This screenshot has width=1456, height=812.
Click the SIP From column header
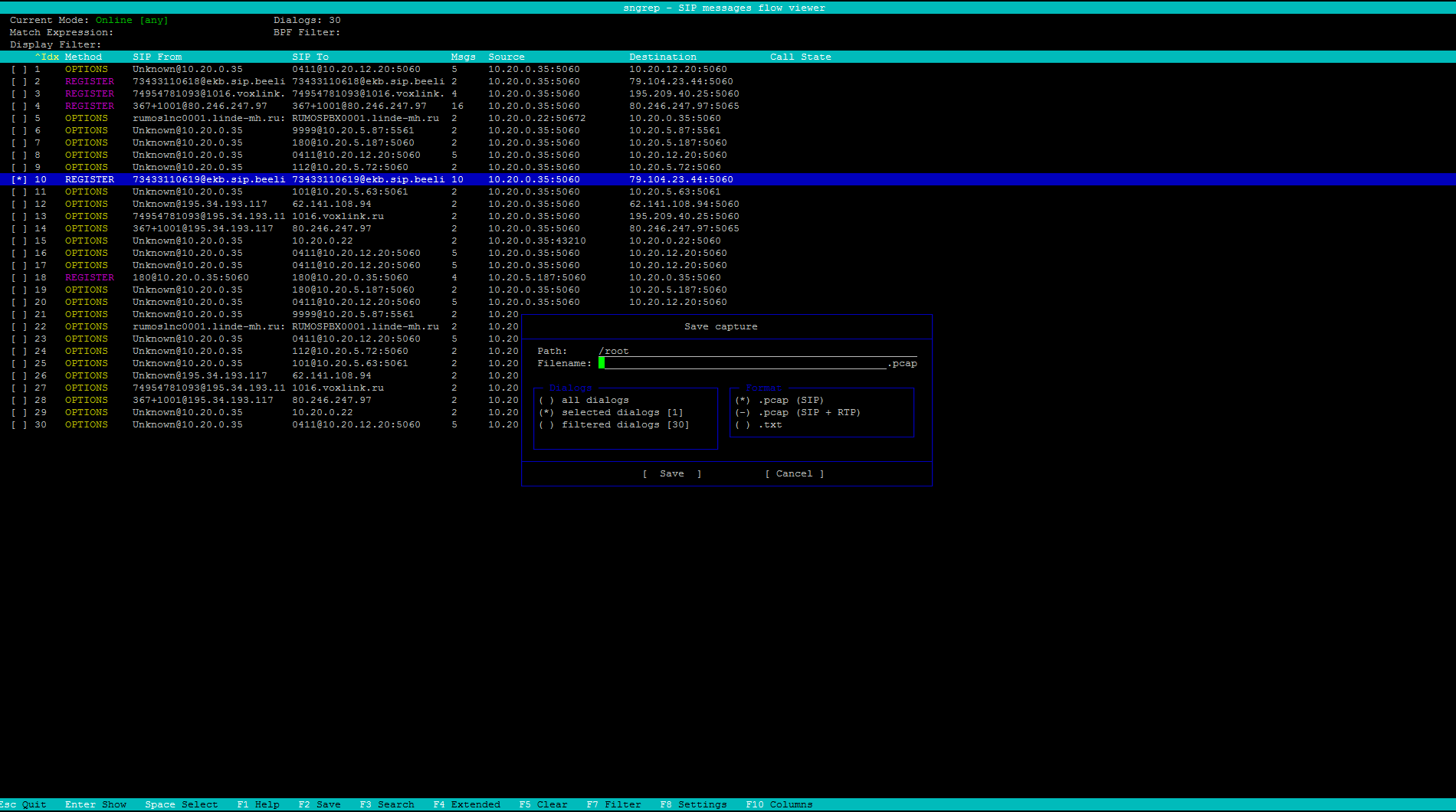pyautogui.click(x=157, y=57)
